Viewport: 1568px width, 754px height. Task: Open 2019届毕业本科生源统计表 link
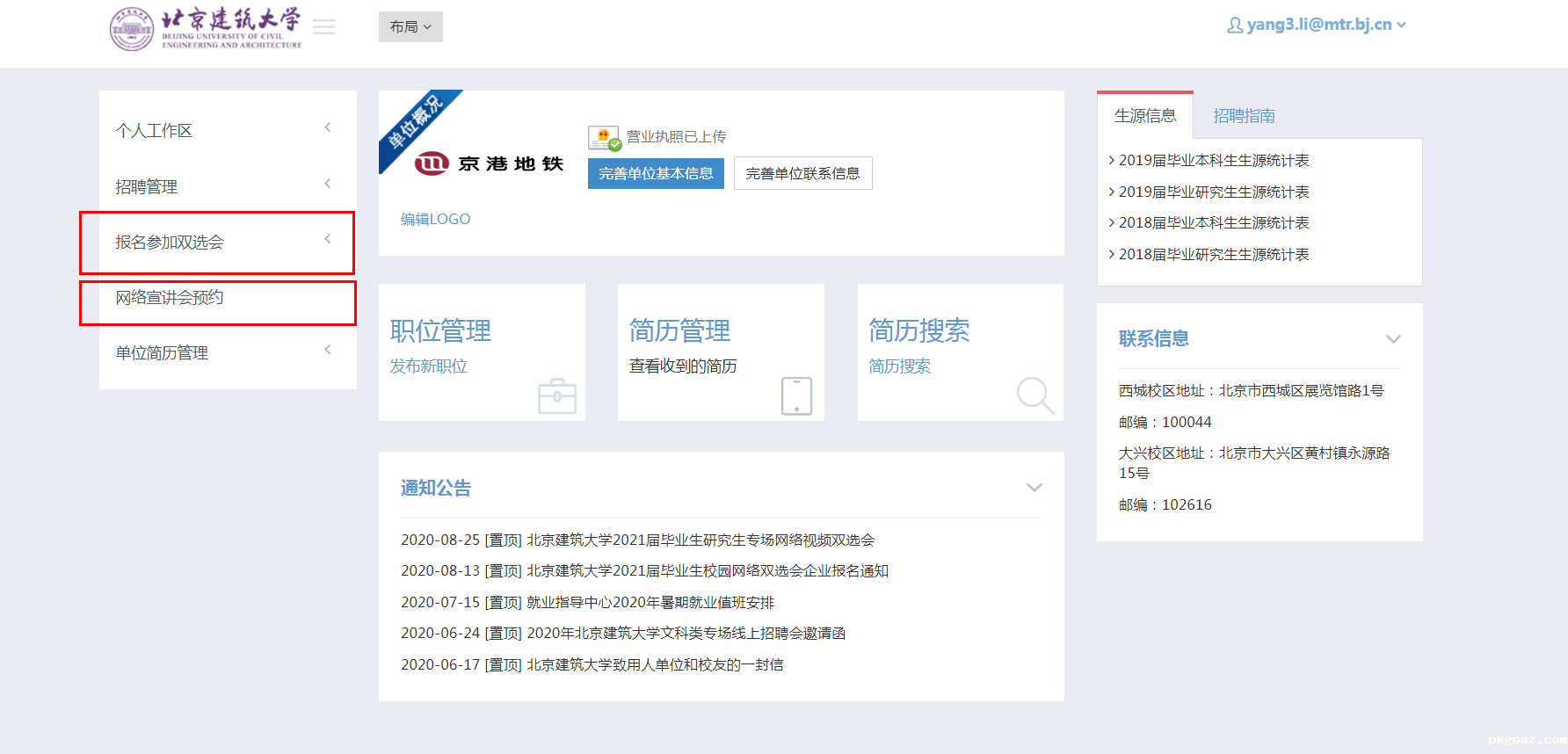tap(1213, 161)
